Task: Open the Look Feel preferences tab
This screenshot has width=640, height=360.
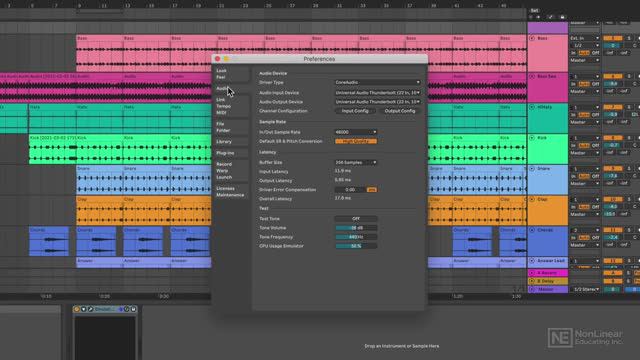Action: (x=231, y=74)
